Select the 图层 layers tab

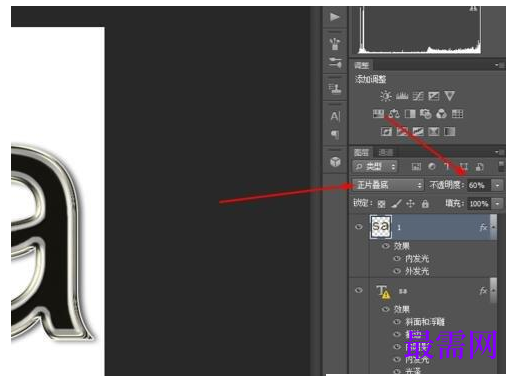pyautogui.click(x=361, y=153)
